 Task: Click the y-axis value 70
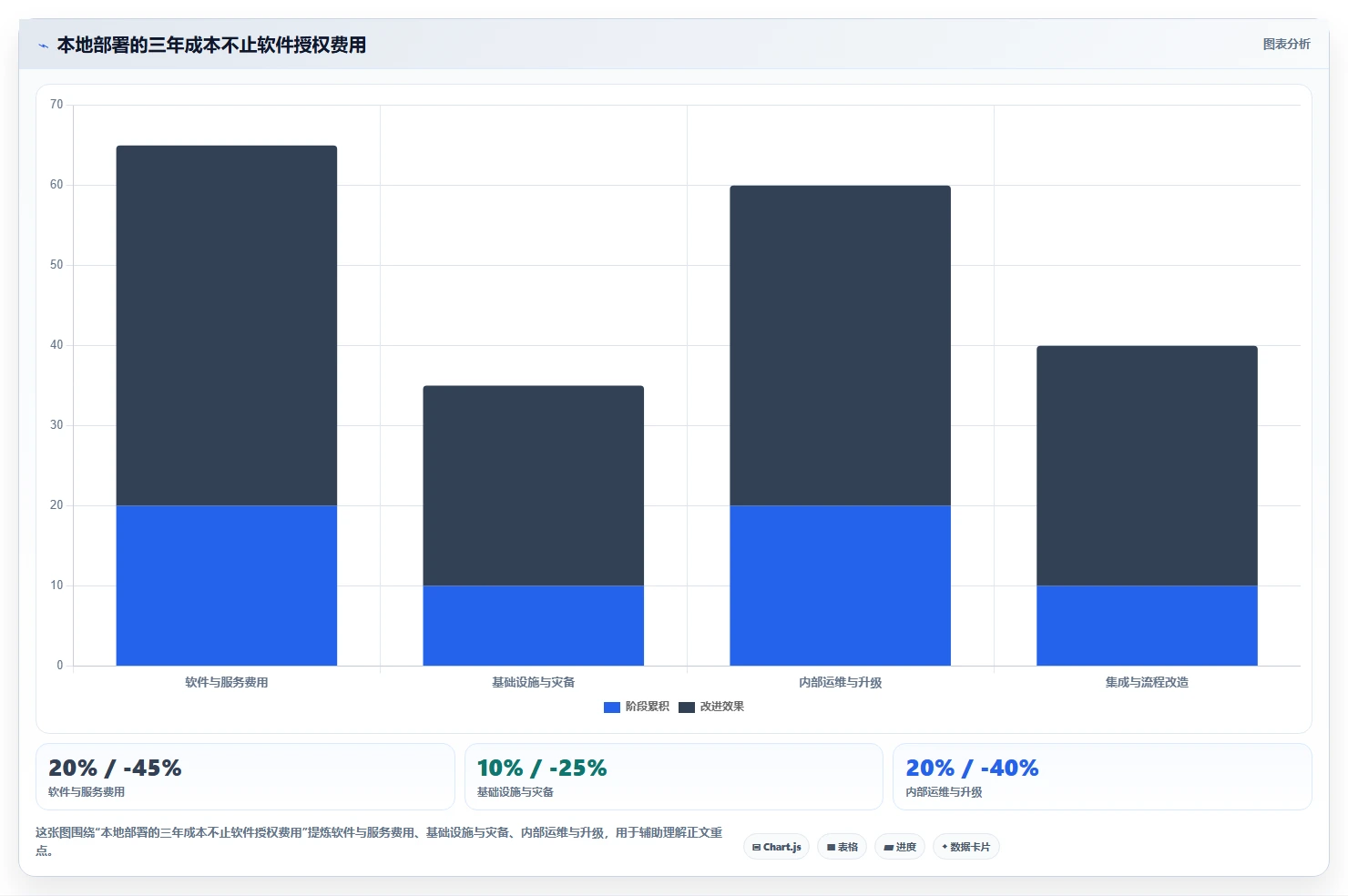click(x=56, y=105)
